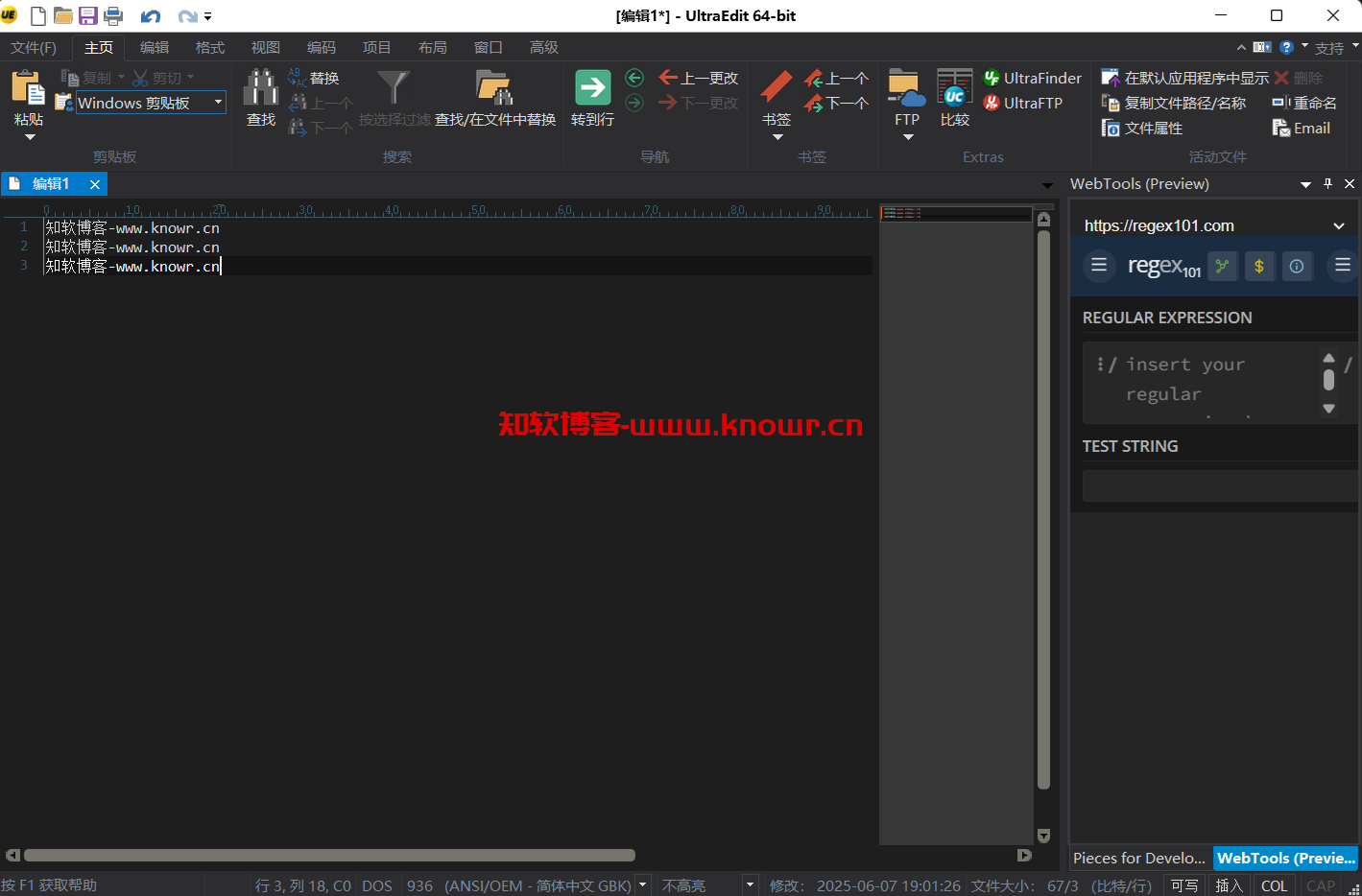
Task: Open a file with the folder icon
Action: pyautogui.click(x=63, y=15)
